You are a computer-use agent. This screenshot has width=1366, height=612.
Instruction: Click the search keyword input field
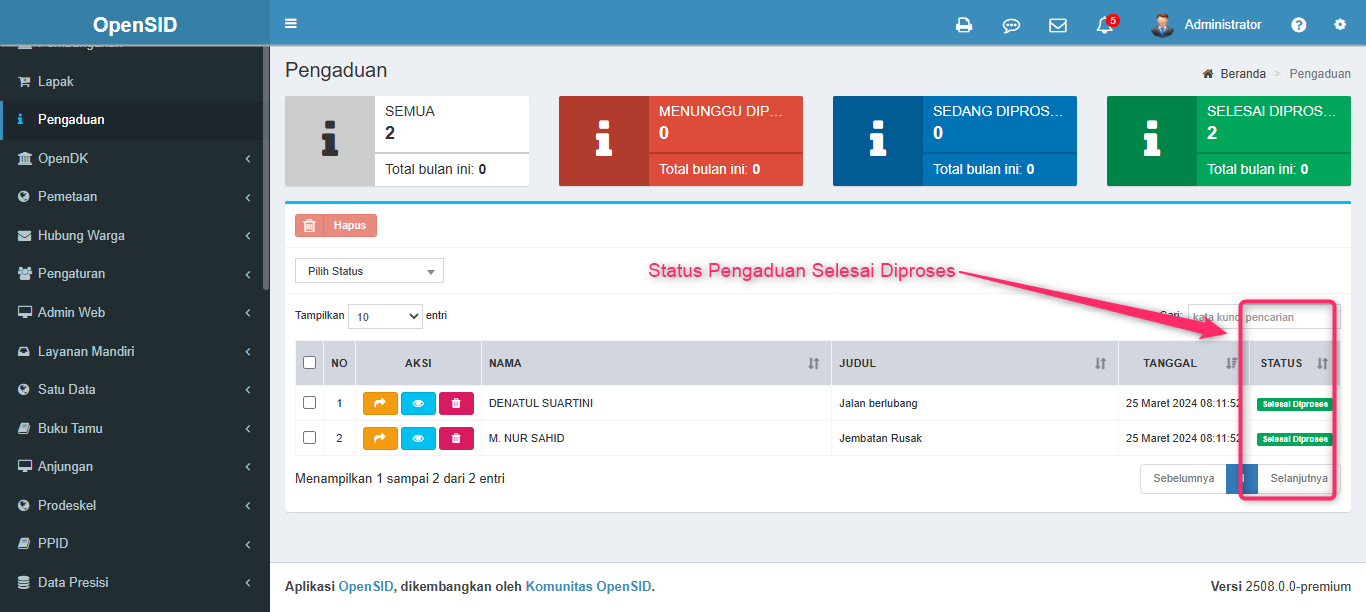(1263, 317)
